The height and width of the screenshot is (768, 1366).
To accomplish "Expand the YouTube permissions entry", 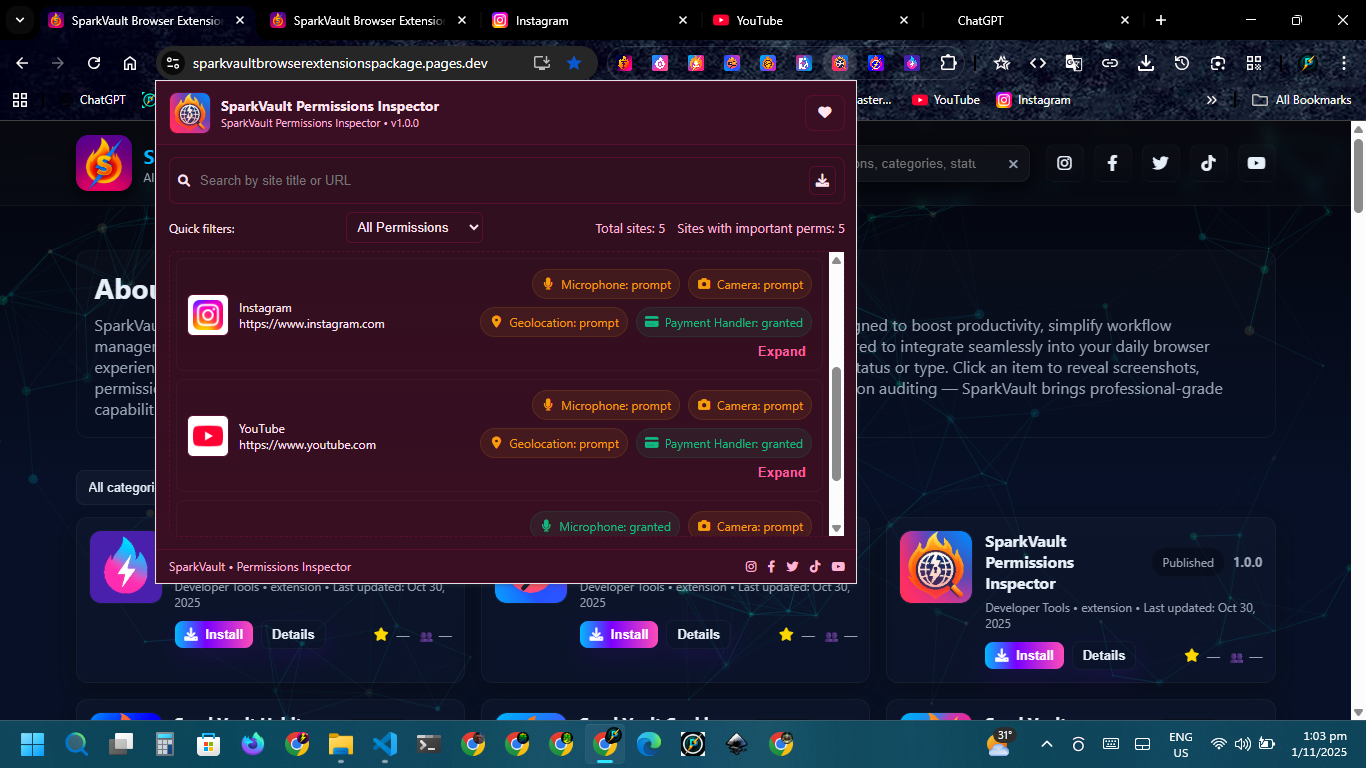I will click(x=781, y=473).
